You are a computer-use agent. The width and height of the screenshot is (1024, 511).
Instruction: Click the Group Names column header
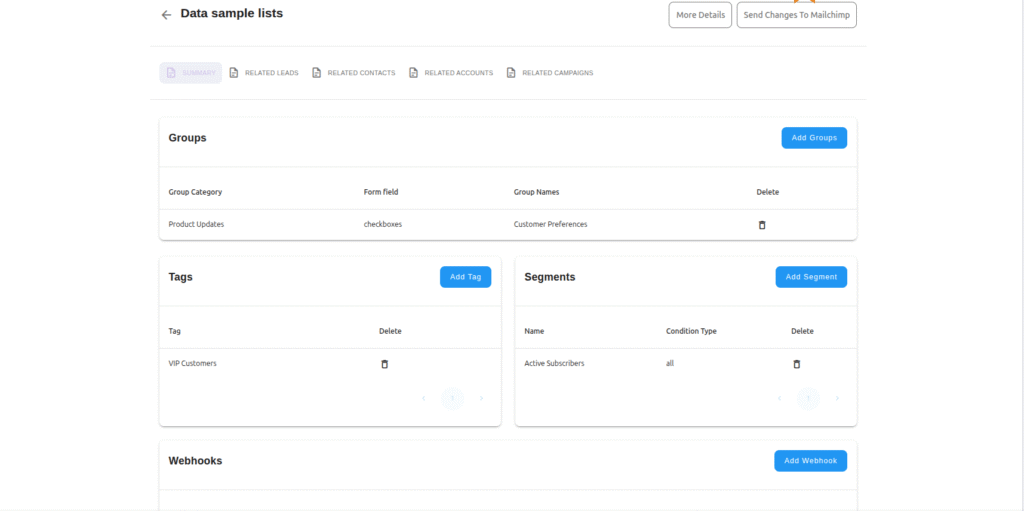coord(536,192)
